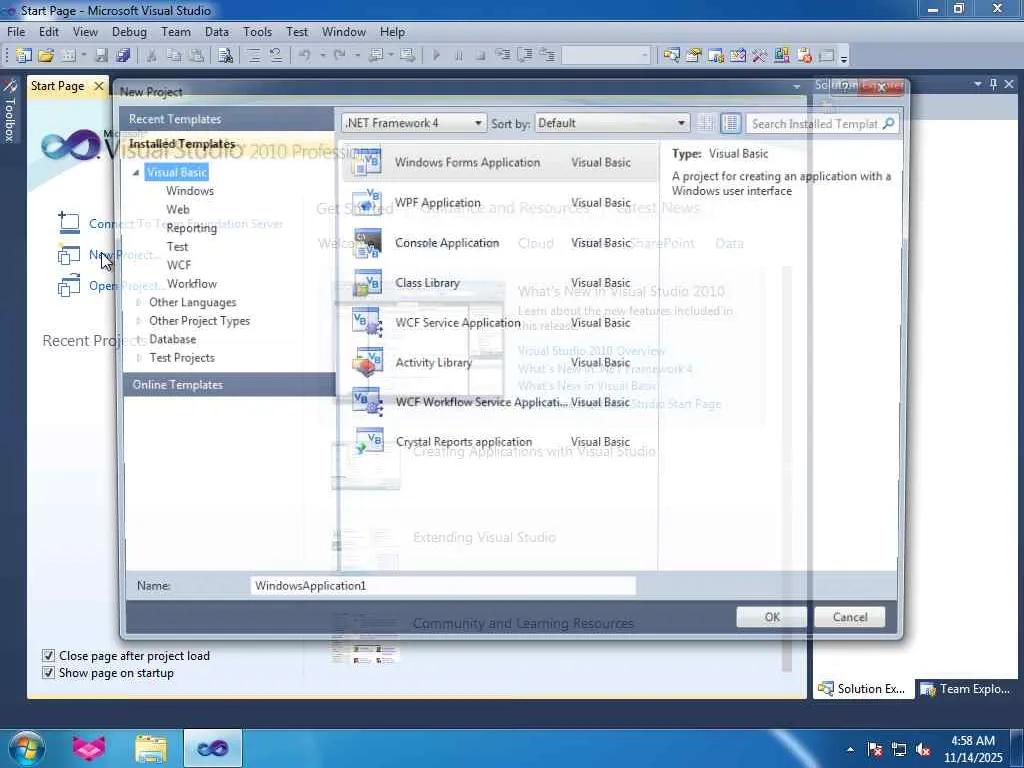
Task: Select the Reporting category in the tree
Action: click(x=191, y=228)
